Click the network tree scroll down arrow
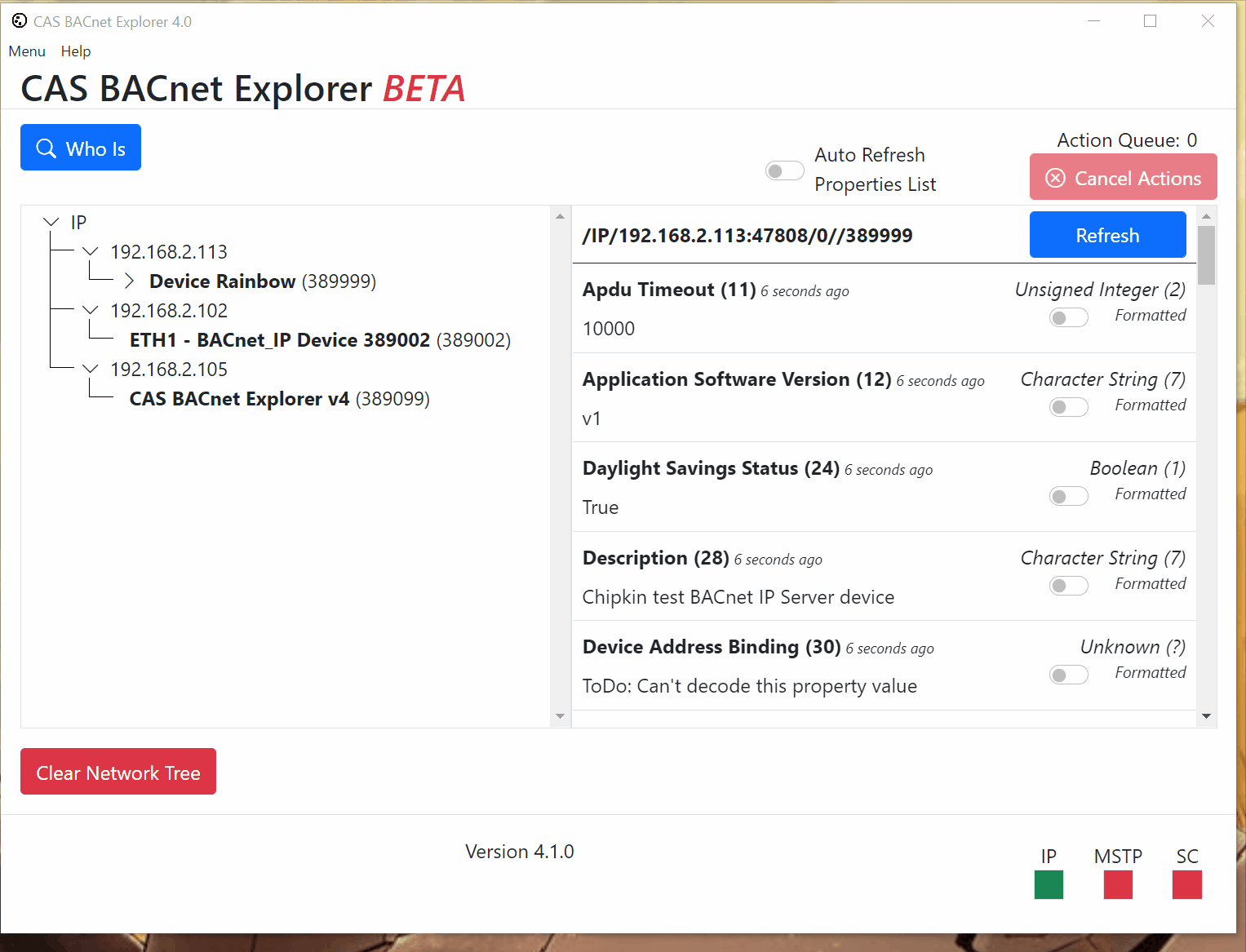 pyautogui.click(x=560, y=716)
